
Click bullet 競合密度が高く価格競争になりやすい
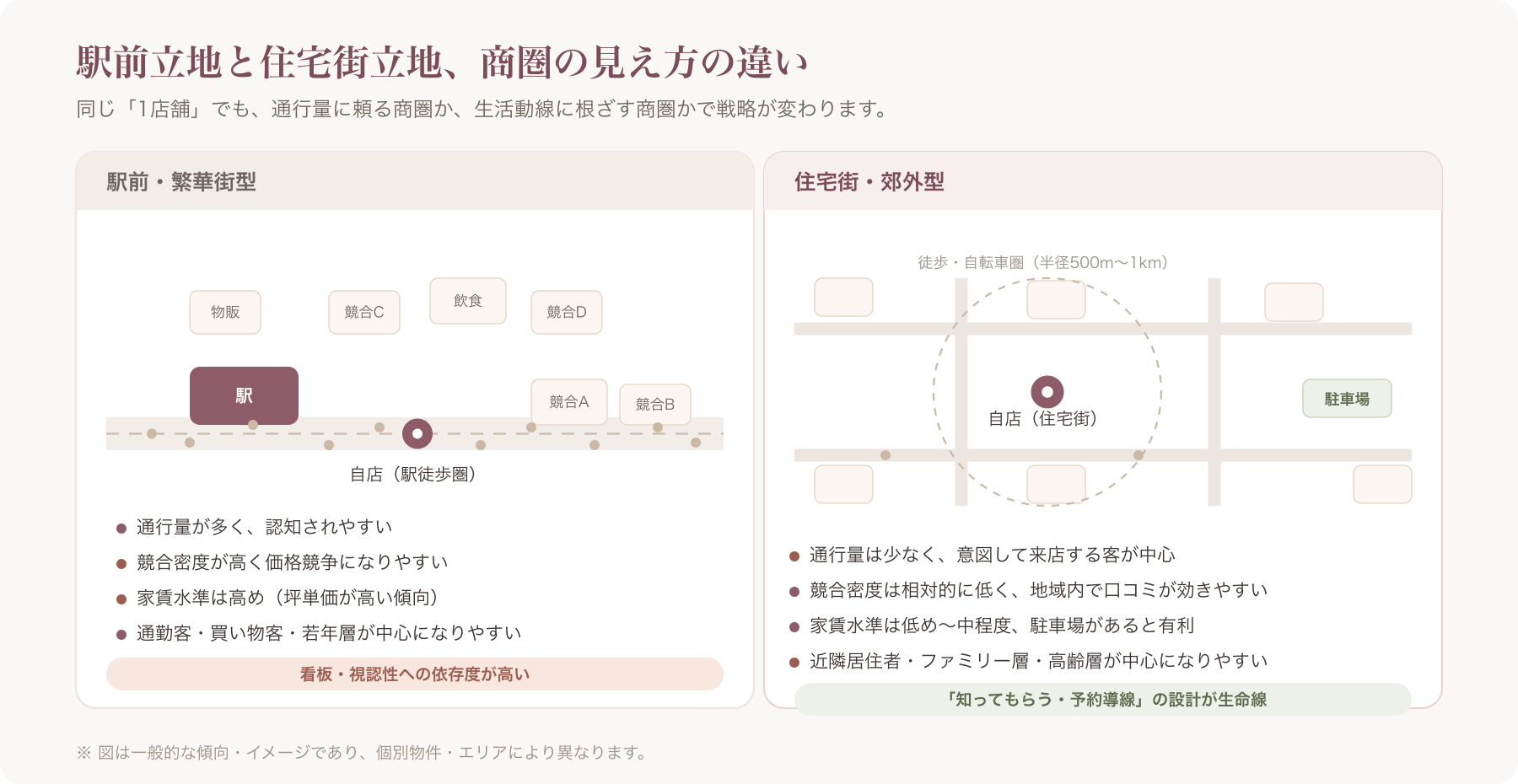(x=283, y=562)
